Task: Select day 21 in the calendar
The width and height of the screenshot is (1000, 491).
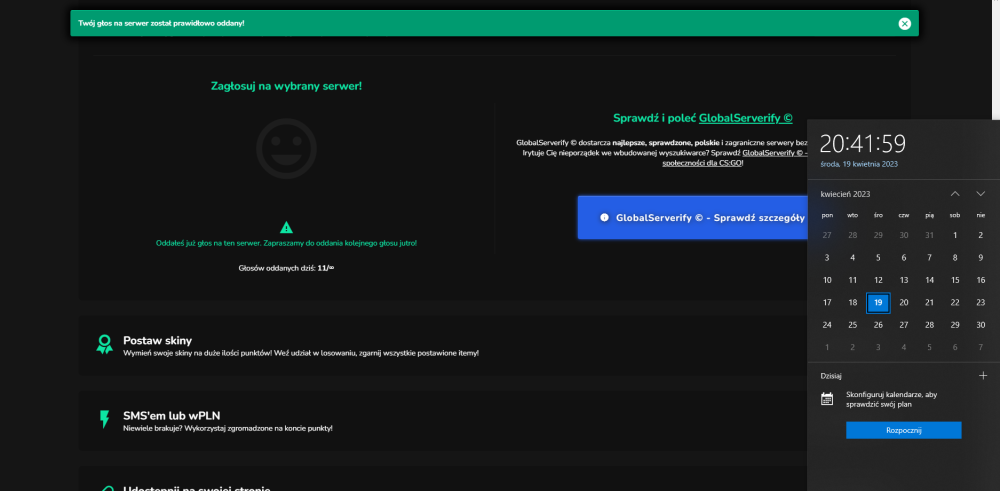Action: (x=929, y=303)
